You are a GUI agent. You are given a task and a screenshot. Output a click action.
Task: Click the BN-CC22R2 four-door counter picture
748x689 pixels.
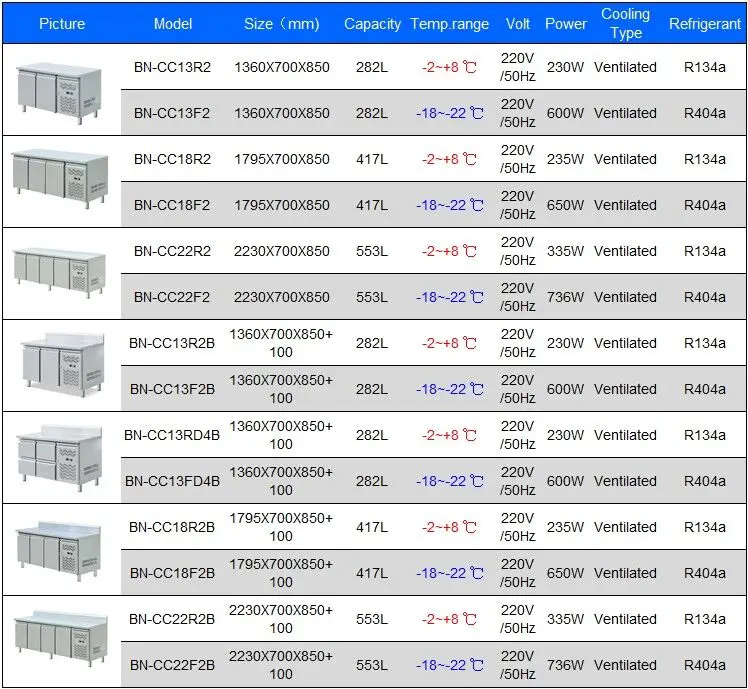[59, 272]
